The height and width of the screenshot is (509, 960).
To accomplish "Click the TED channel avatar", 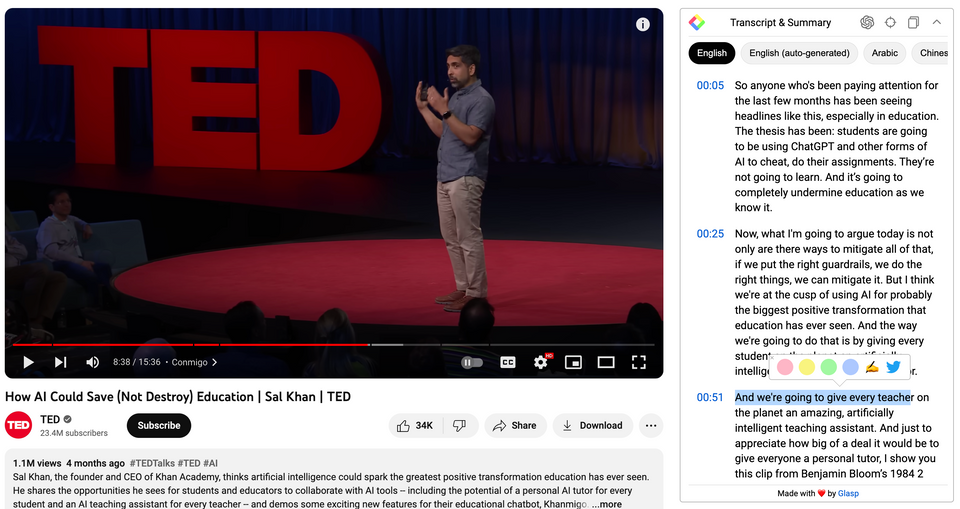I will point(18,425).
